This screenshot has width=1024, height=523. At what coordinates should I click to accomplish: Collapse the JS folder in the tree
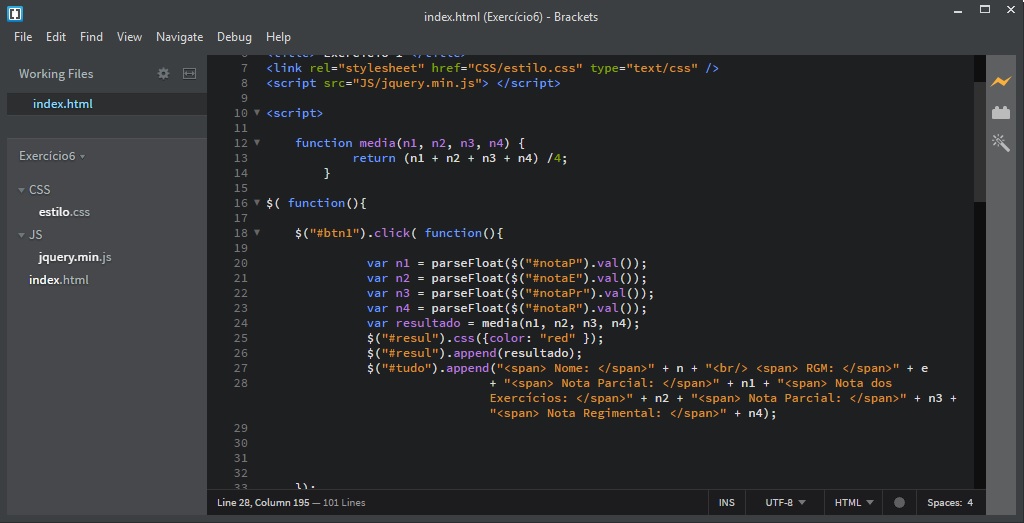point(22,235)
